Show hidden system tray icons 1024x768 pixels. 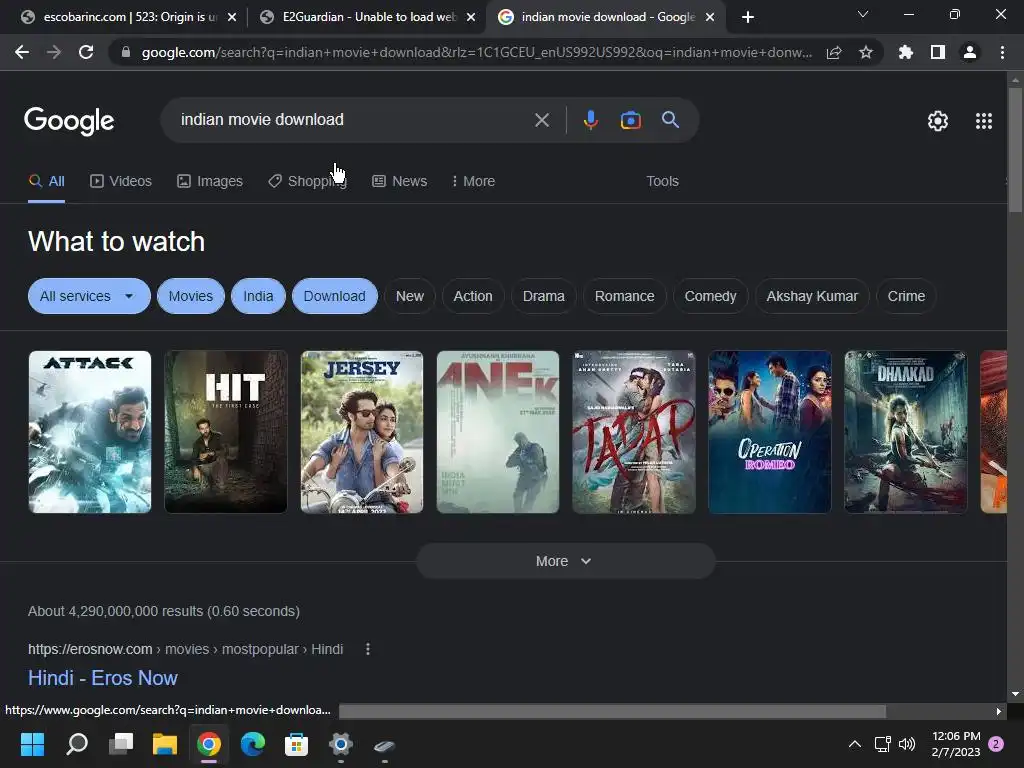tap(854, 744)
